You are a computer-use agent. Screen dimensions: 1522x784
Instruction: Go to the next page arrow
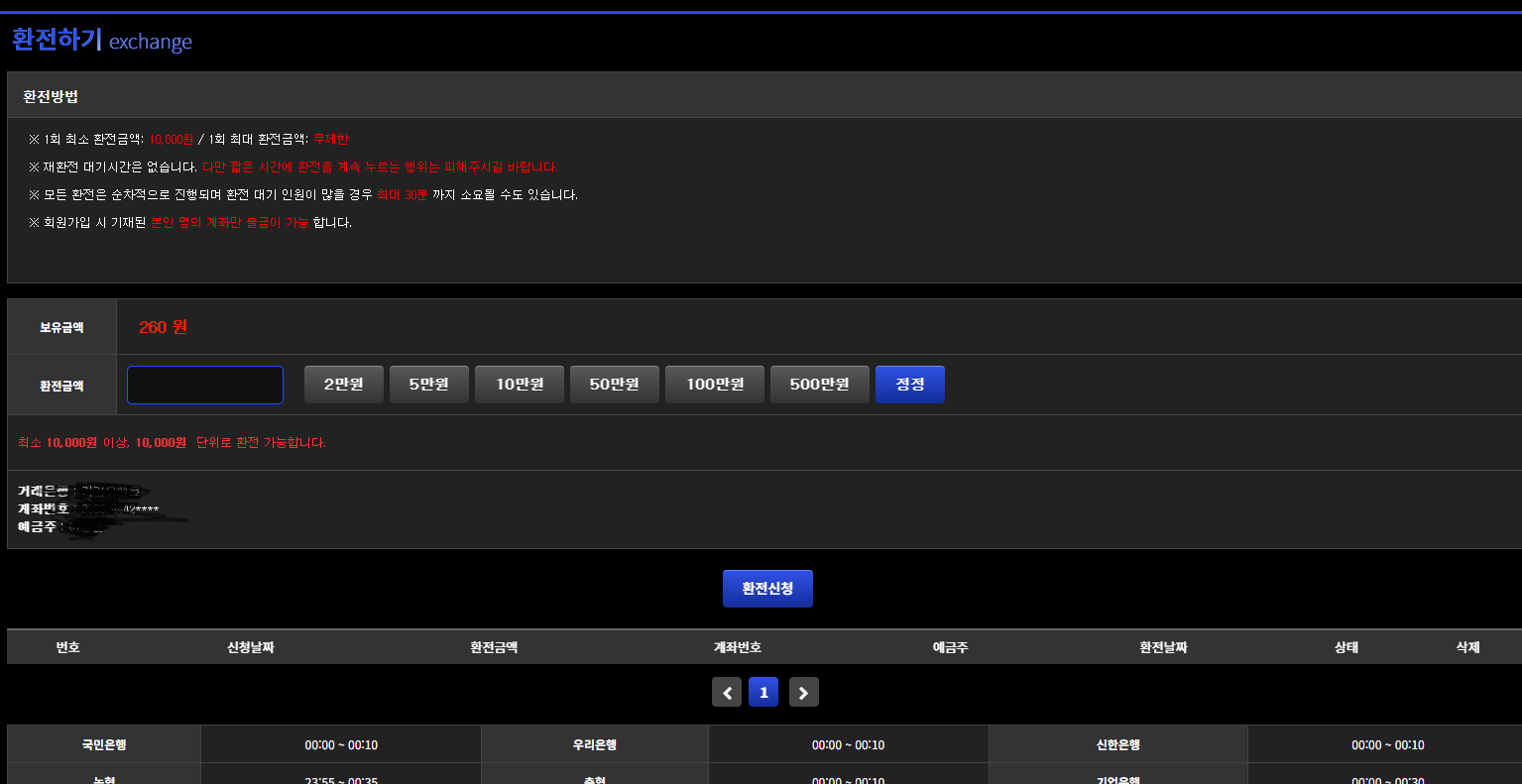coord(803,692)
